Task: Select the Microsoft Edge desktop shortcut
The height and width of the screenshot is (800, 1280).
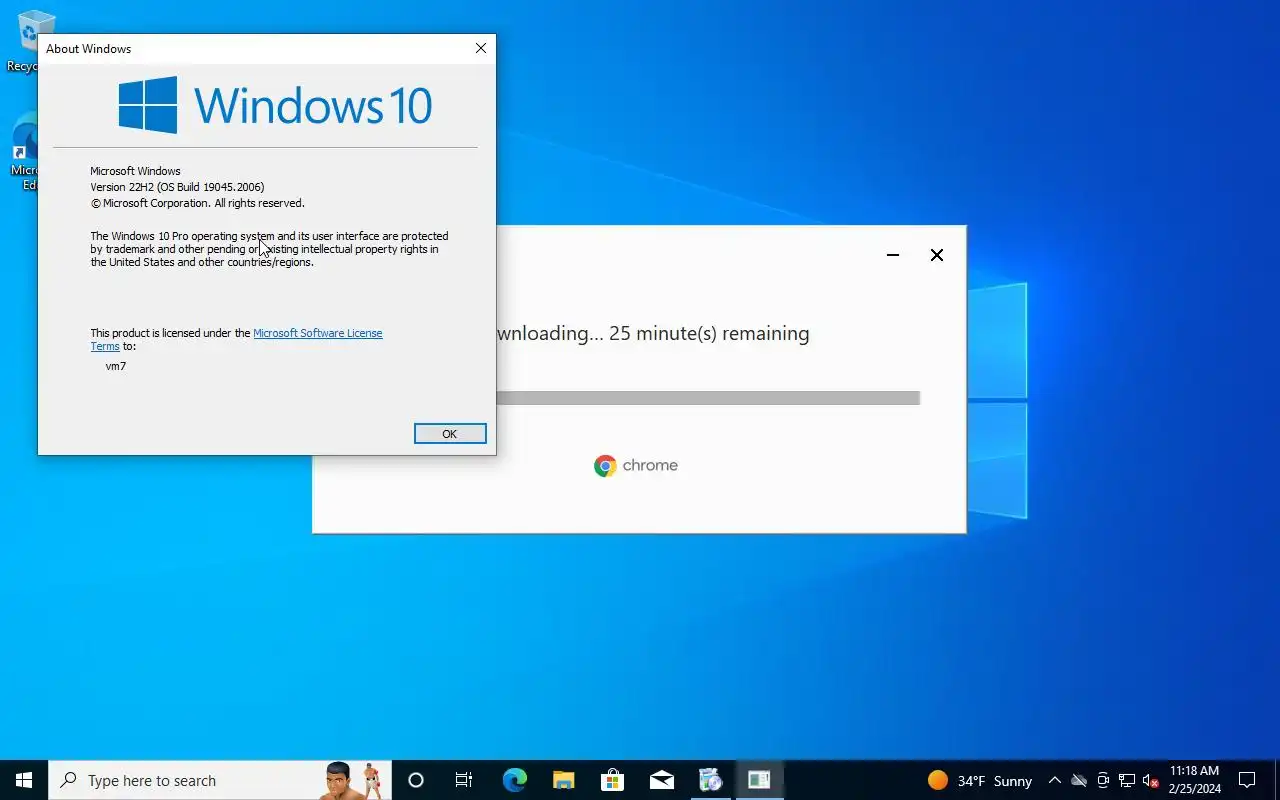Action: pyautogui.click(x=23, y=152)
